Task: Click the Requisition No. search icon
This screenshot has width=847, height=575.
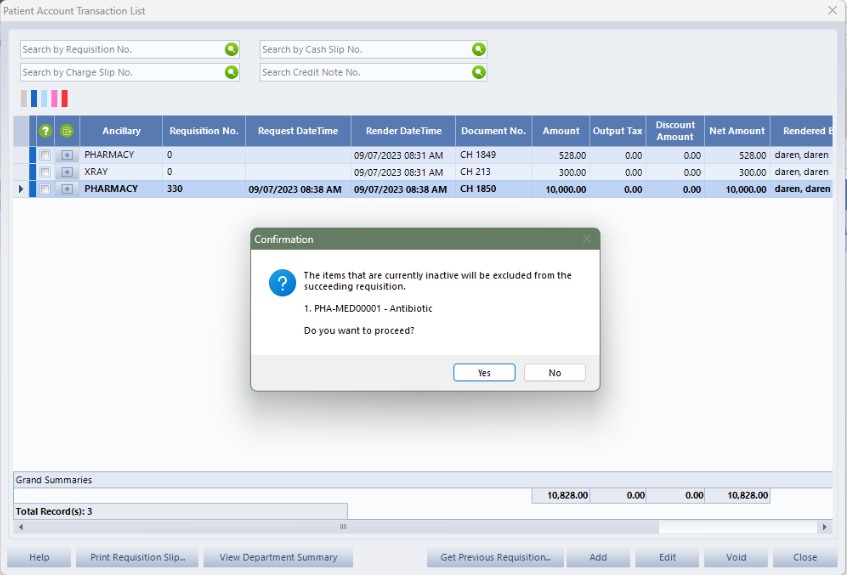Action: pos(232,49)
